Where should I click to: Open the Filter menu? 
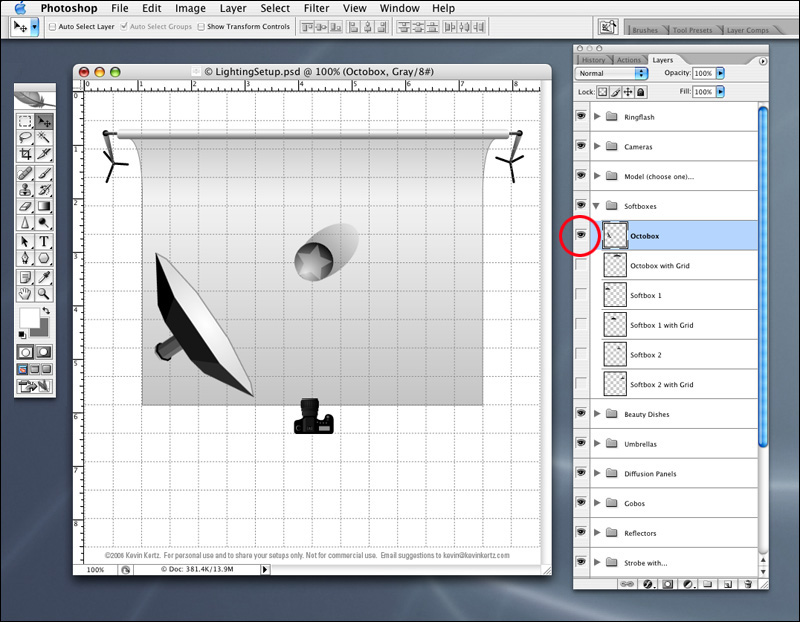pos(316,8)
